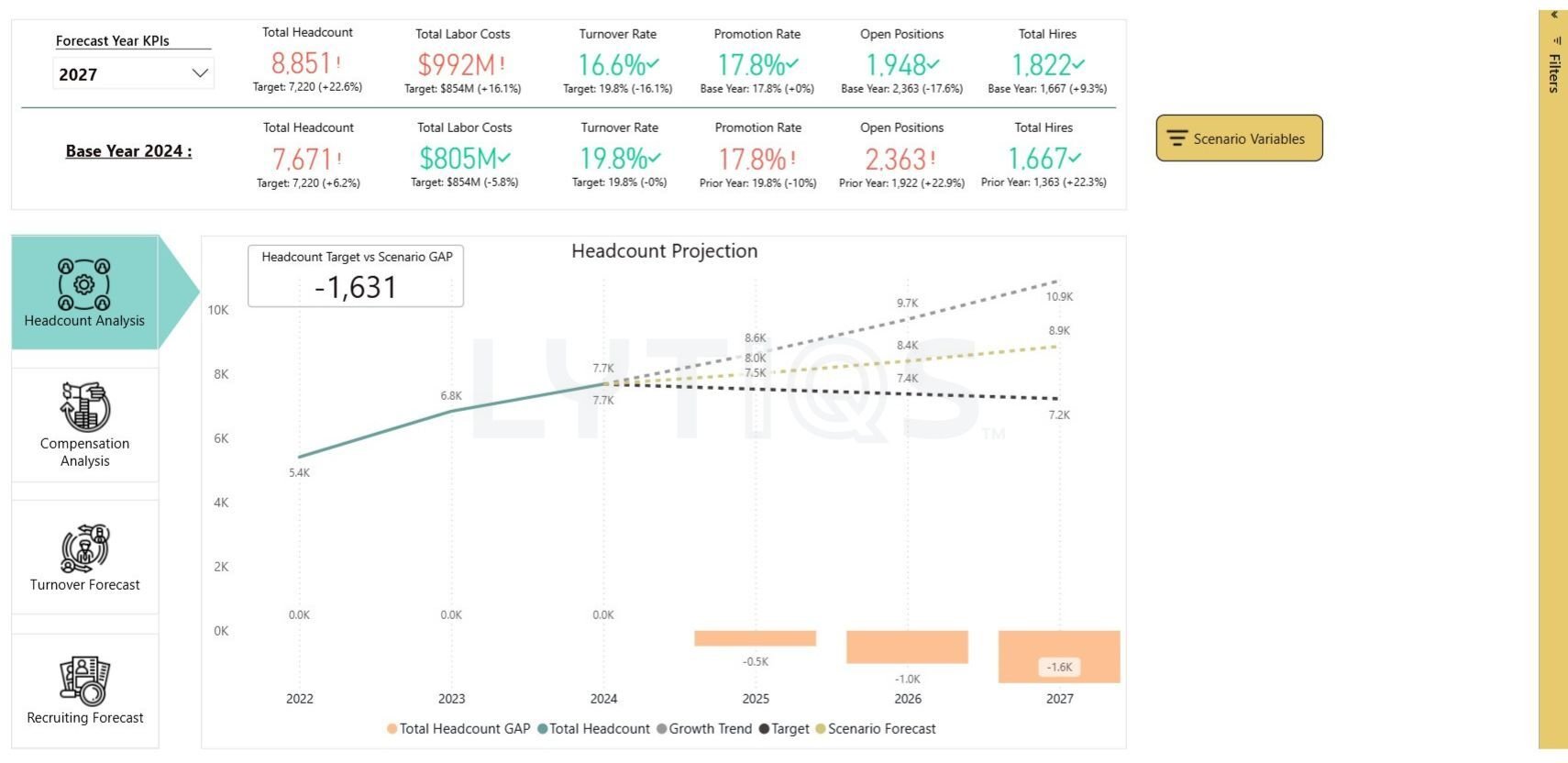
Task: Click the Base Year 2024 label
Action: pyautogui.click(x=128, y=151)
